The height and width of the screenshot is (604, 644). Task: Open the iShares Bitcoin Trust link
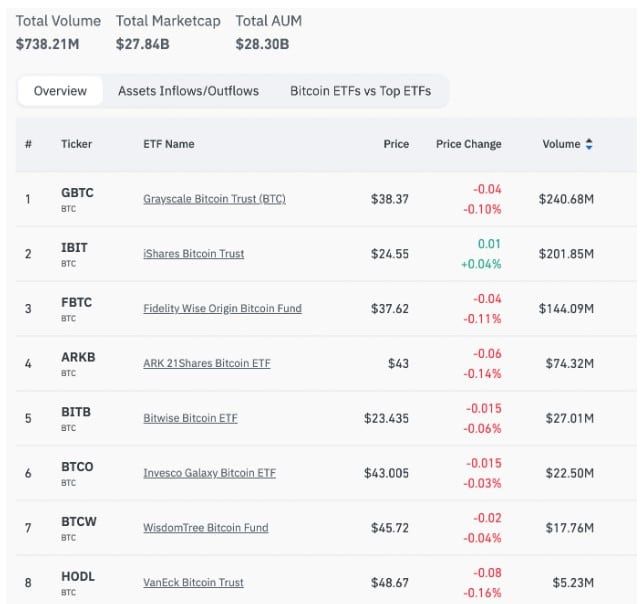[193, 254]
